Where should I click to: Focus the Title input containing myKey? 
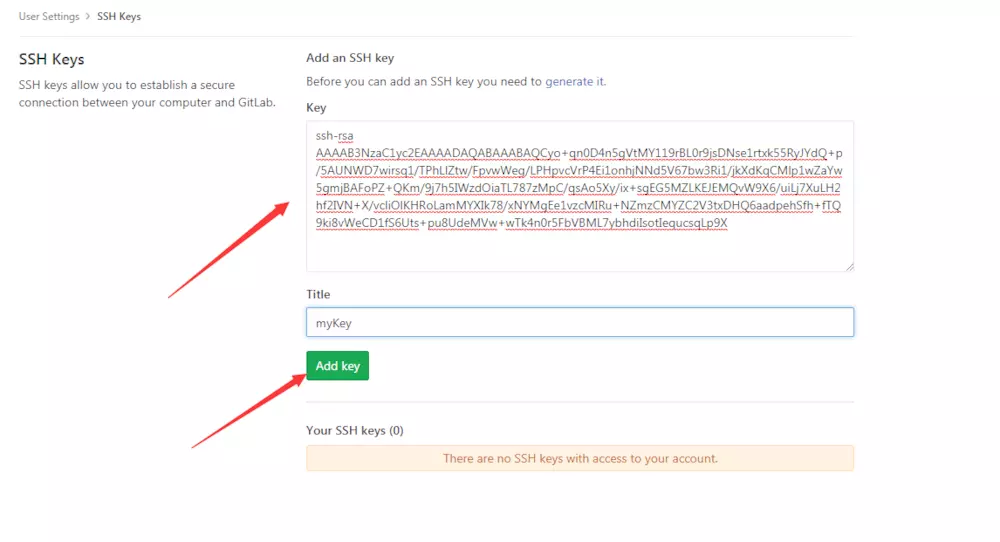pyautogui.click(x=579, y=322)
